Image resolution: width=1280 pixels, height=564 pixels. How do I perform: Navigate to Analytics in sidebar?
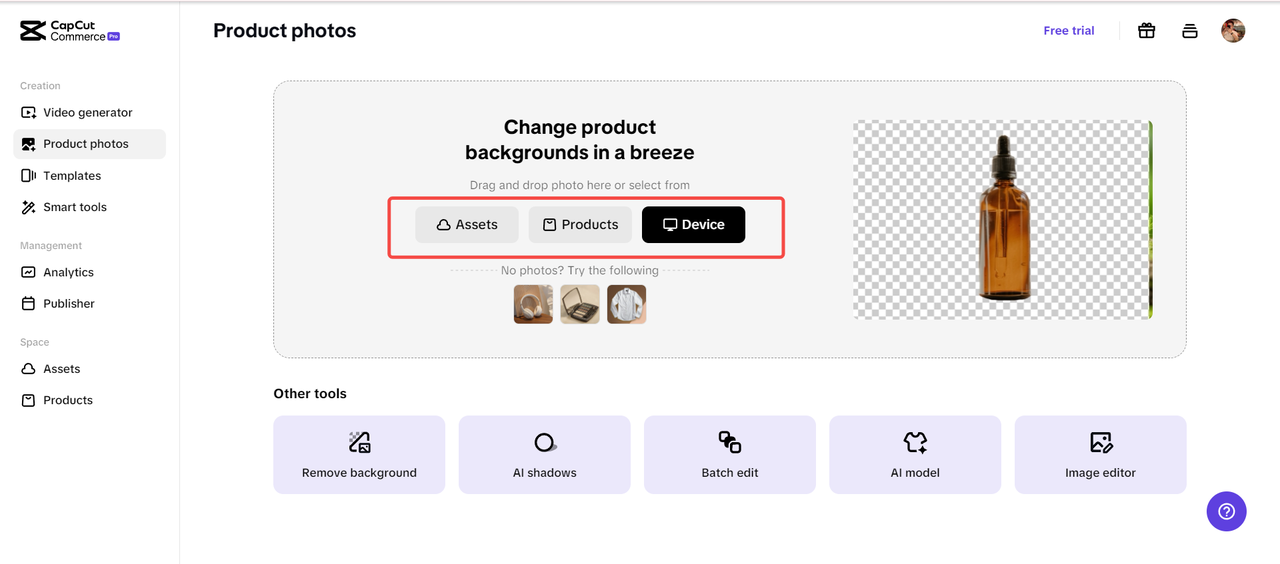pos(68,272)
